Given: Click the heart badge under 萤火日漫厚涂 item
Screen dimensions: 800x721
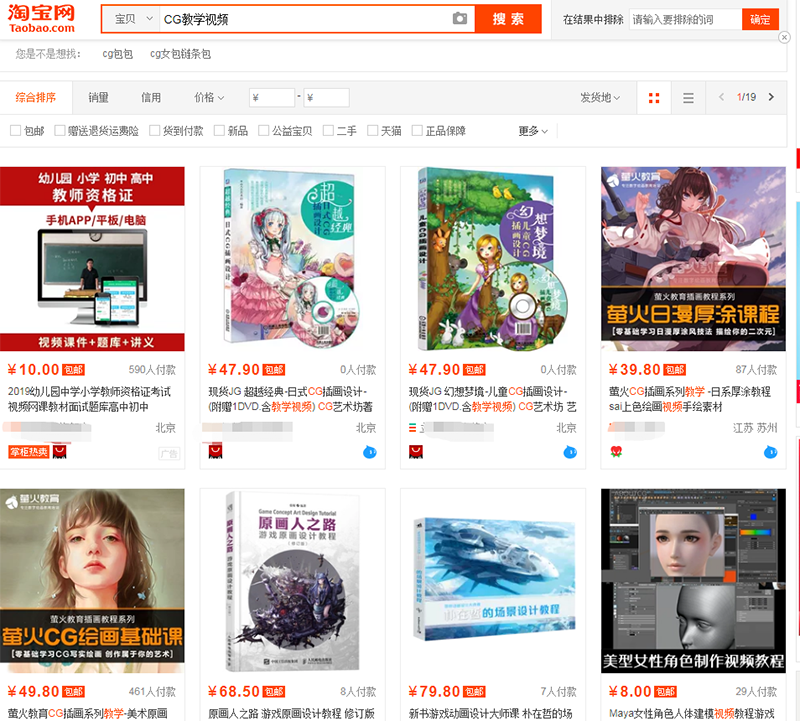Looking at the screenshot, I should 616,451.
